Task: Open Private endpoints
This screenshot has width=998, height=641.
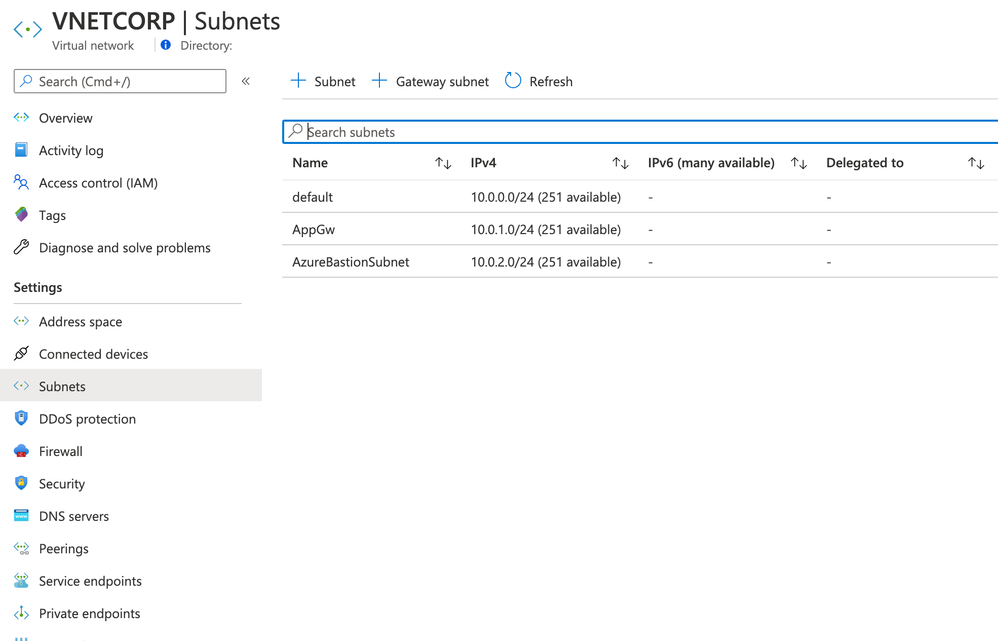Action: (x=90, y=614)
